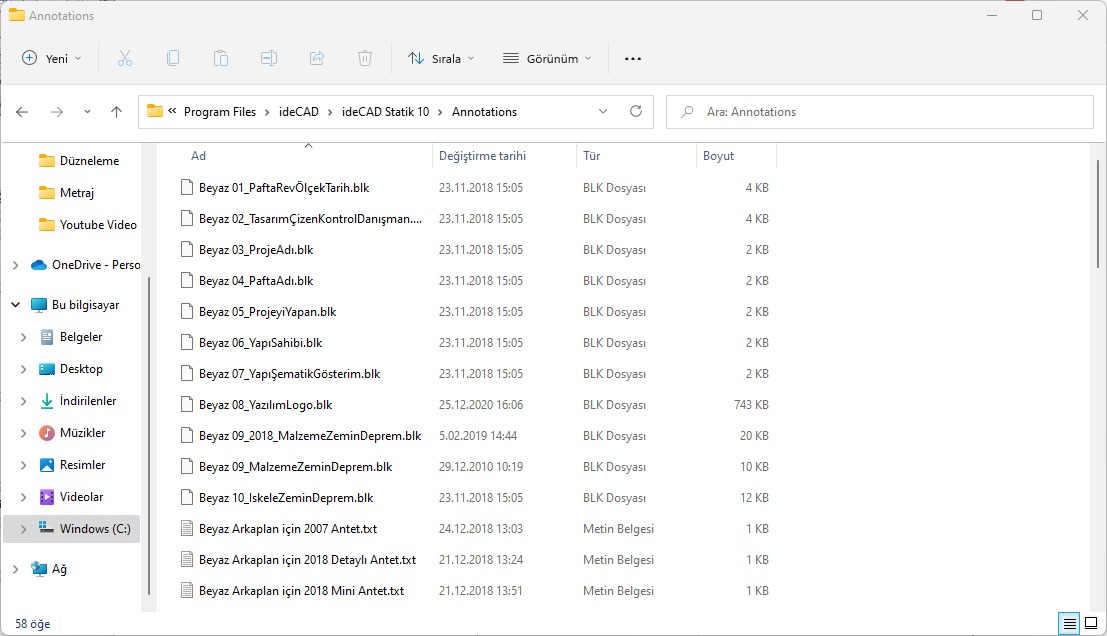Switch to large thumbnails view icon

[1090, 624]
